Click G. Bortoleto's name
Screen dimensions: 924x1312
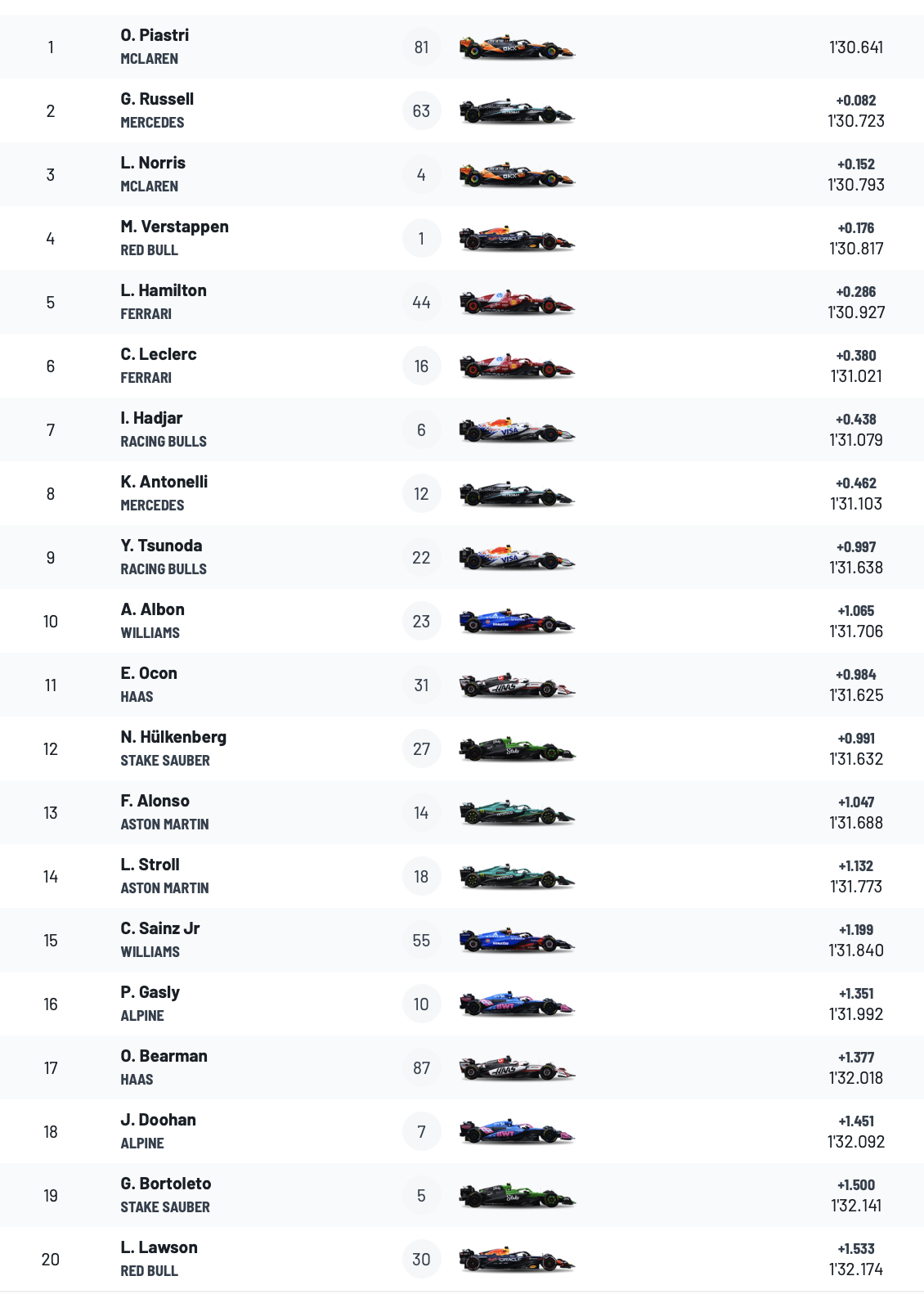pyautogui.click(x=165, y=1184)
